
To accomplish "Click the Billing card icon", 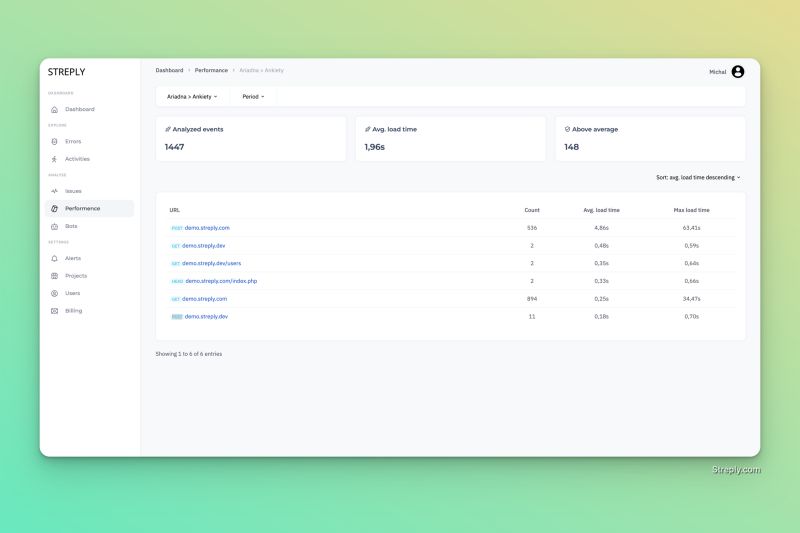I will point(55,311).
